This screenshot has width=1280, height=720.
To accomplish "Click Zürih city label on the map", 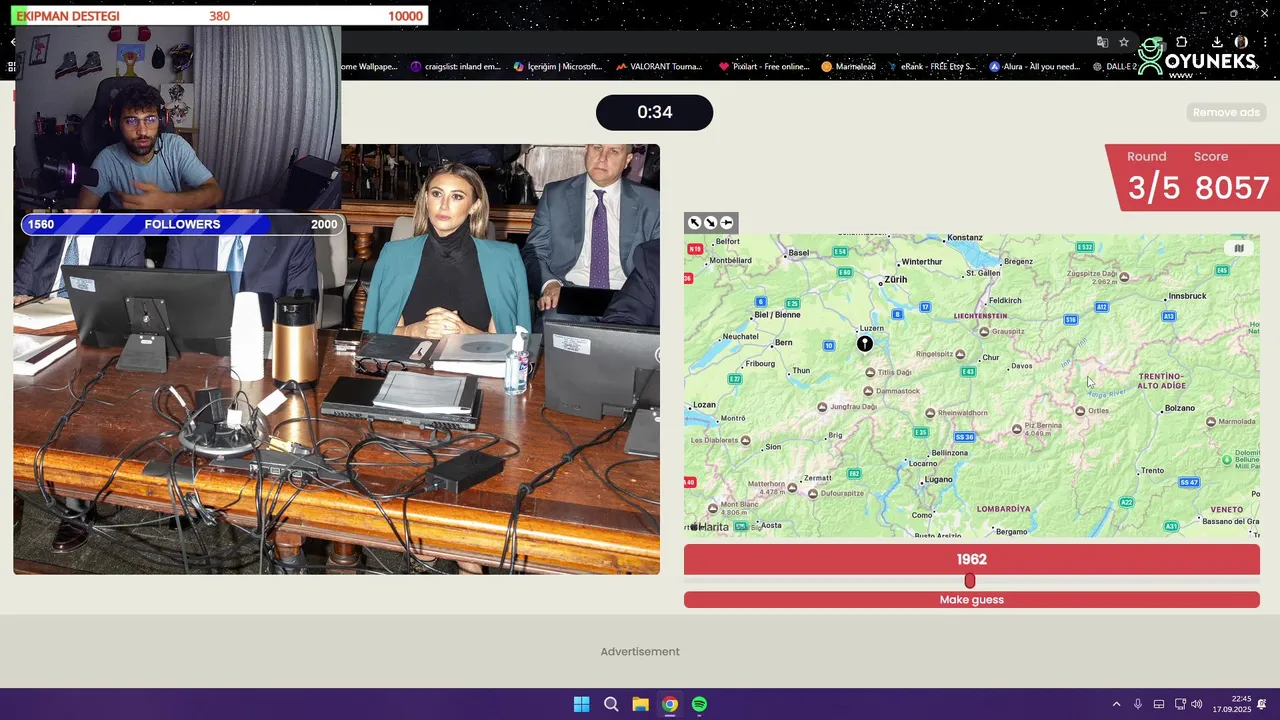I will point(896,280).
